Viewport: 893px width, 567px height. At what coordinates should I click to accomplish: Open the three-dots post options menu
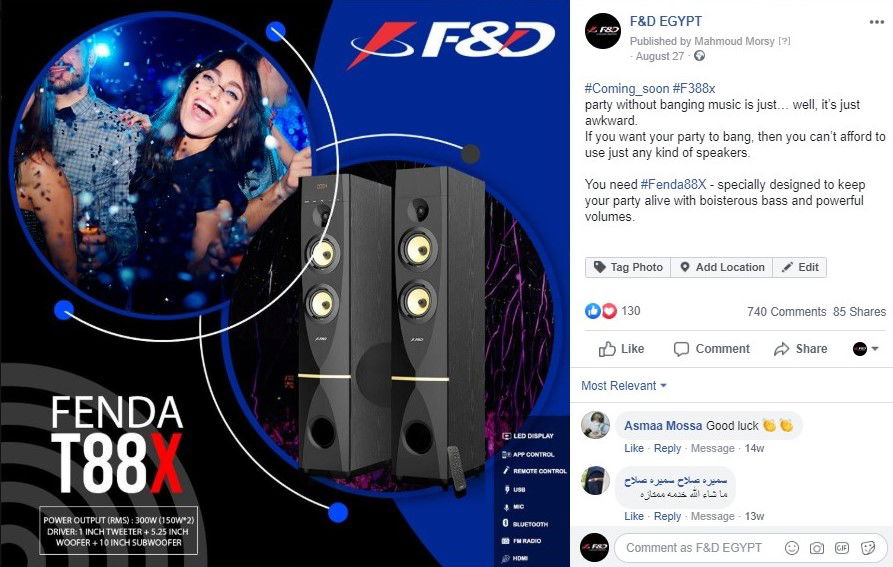[x=876, y=22]
